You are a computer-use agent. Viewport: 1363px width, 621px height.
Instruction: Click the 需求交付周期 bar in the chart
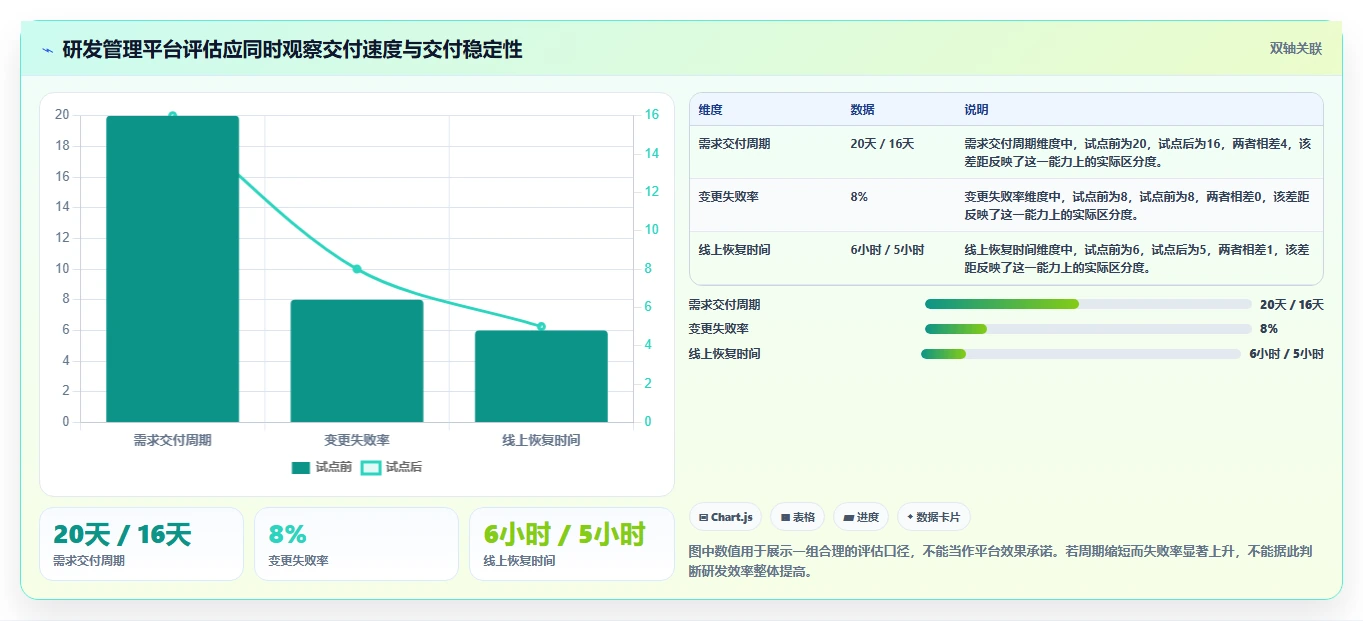click(173, 269)
